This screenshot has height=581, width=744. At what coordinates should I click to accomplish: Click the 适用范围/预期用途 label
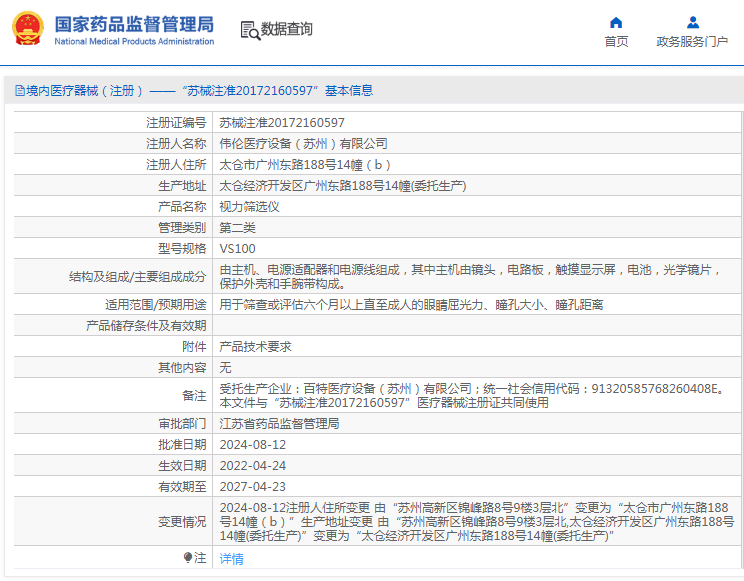point(156,305)
